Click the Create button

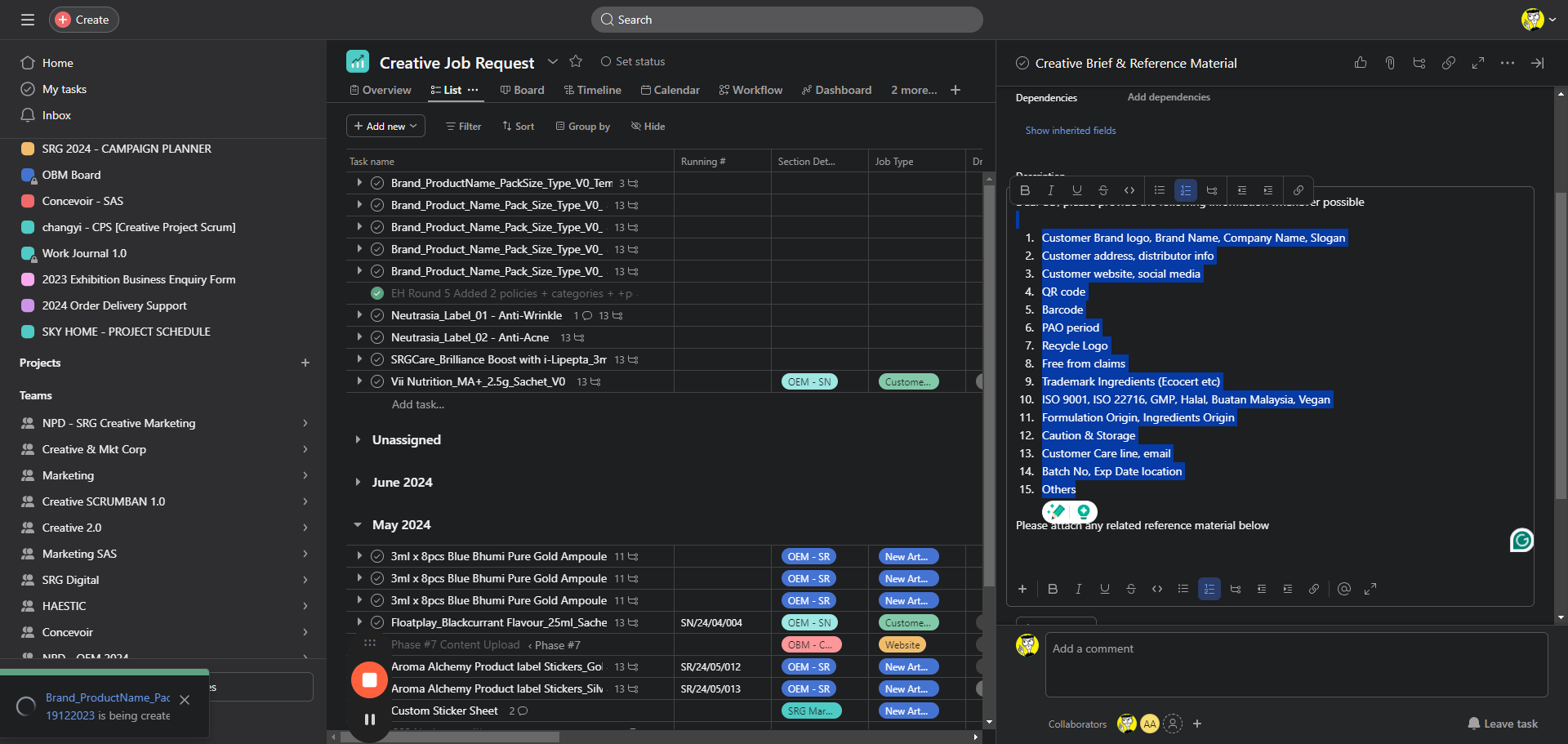pyautogui.click(x=84, y=20)
